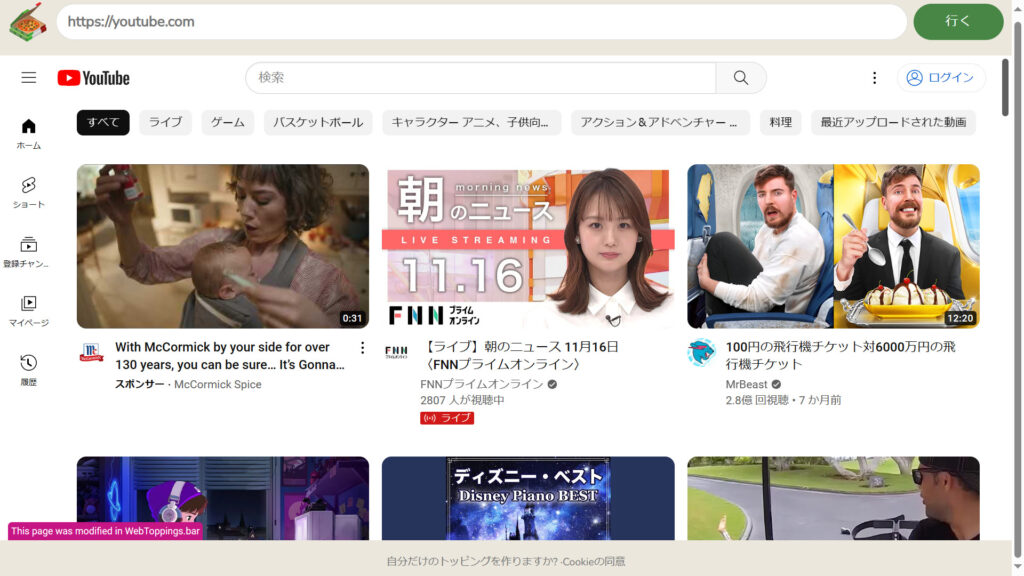Play the FNN live news thumbnail
1024x576 pixels.
(528, 246)
